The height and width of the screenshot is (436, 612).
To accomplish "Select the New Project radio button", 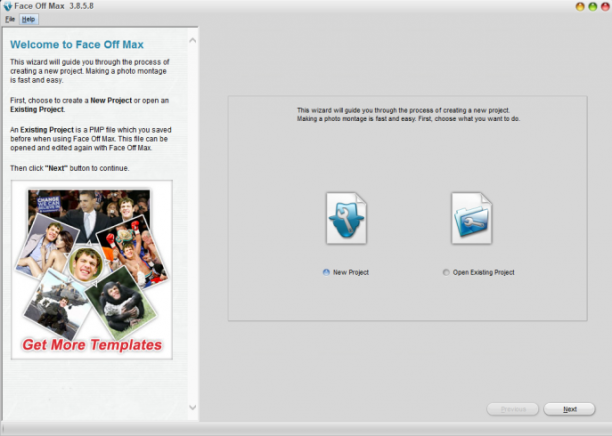I will click(x=326, y=272).
